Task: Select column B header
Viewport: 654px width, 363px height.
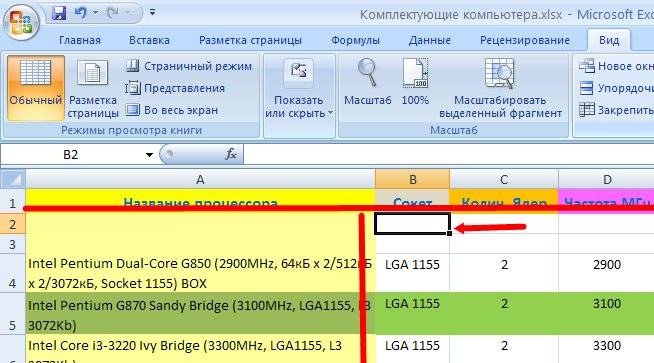Action: (x=413, y=179)
